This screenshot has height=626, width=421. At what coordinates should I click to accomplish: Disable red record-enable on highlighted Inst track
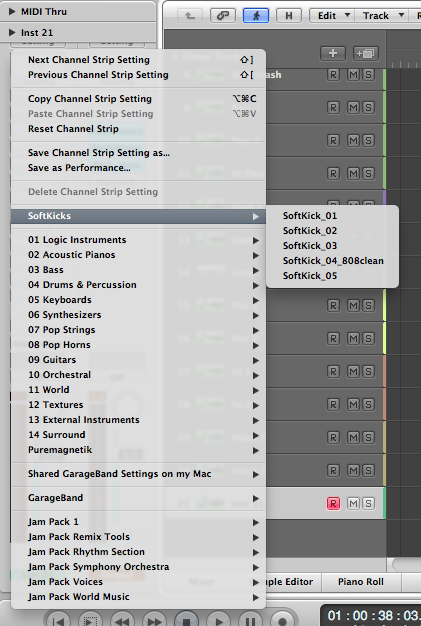tap(333, 503)
